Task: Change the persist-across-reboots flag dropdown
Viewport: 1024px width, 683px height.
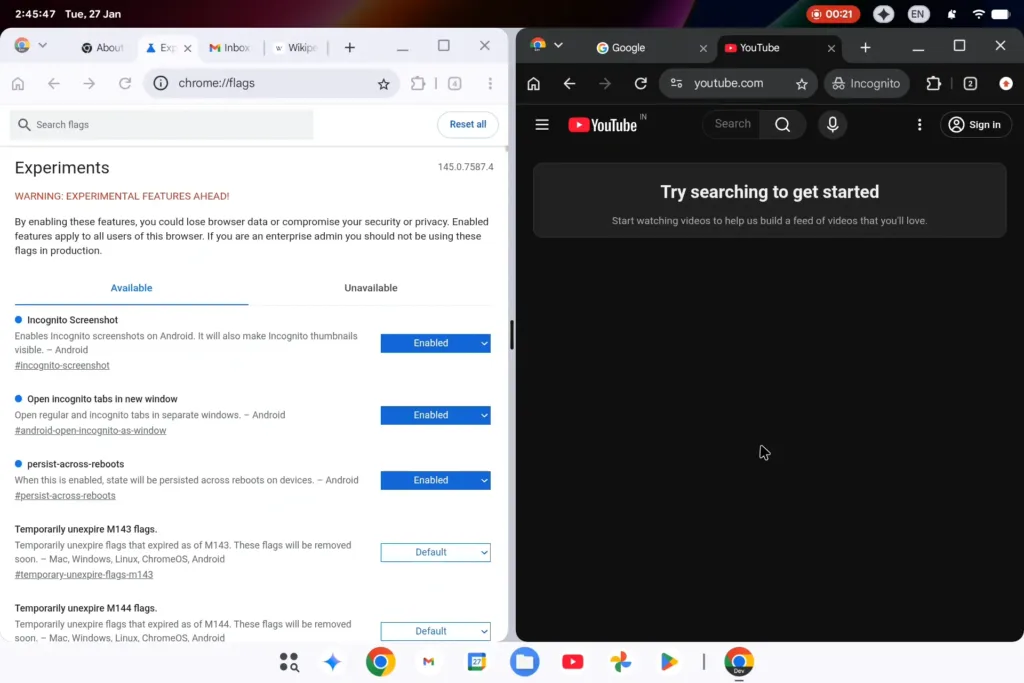Action: 435,480
